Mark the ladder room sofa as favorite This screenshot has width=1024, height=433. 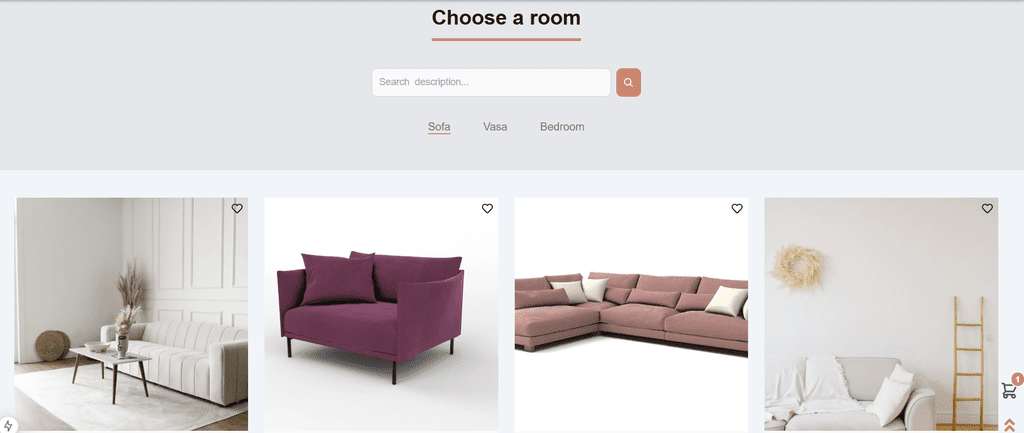point(987,208)
